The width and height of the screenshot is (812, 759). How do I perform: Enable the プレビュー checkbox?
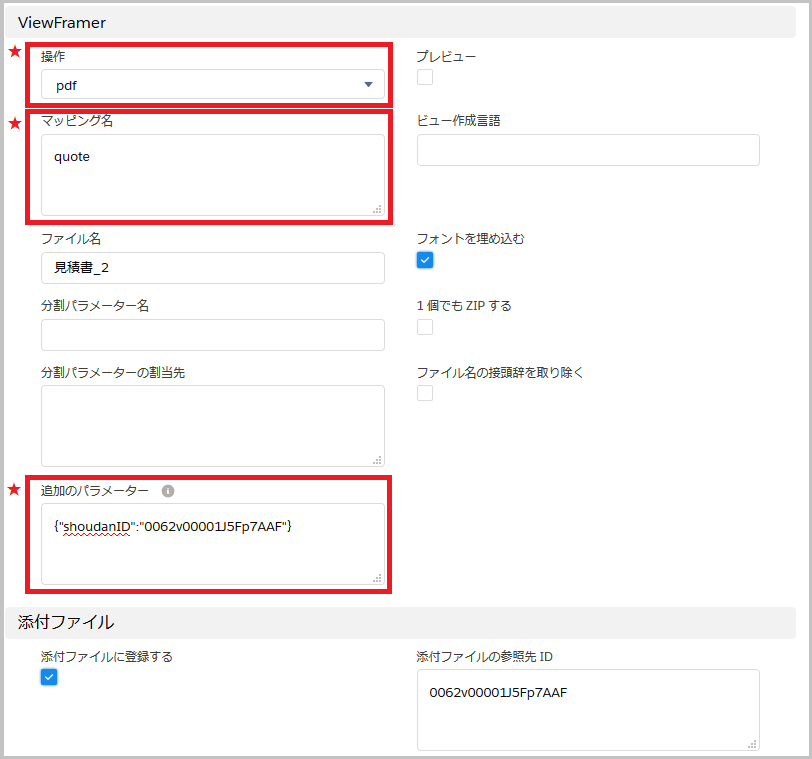click(x=425, y=77)
